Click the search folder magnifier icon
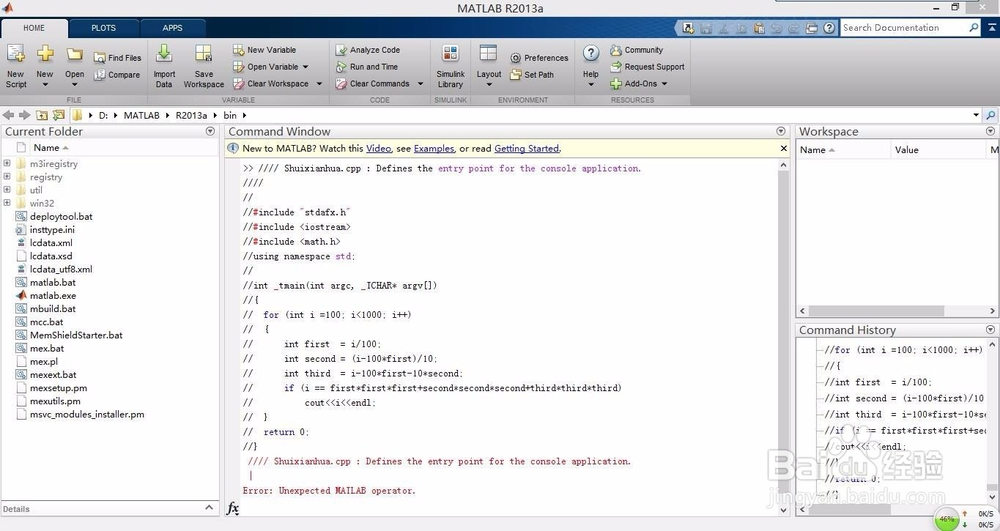1000x531 pixels. [990, 115]
